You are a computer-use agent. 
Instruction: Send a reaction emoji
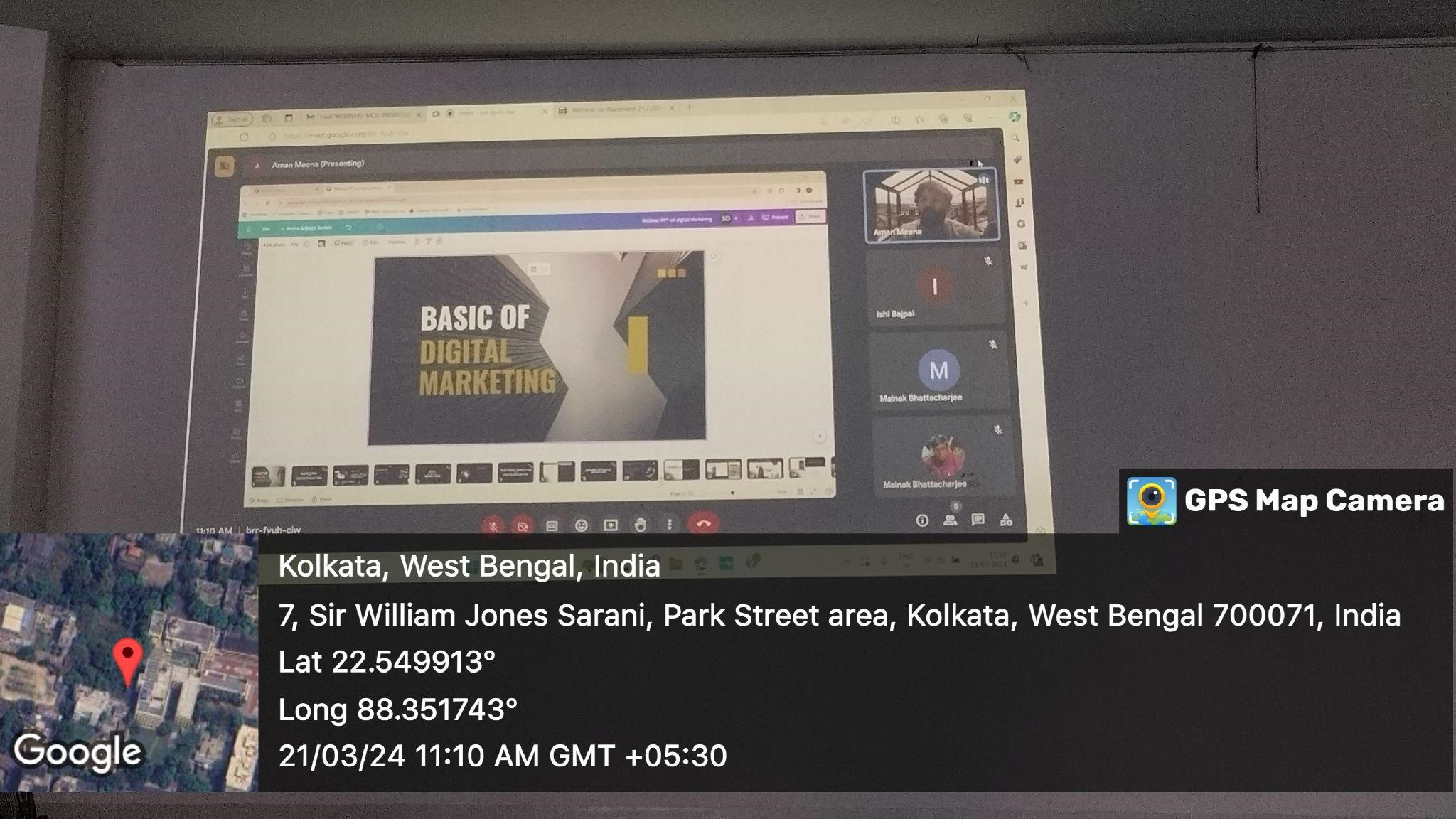tap(581, 526)
